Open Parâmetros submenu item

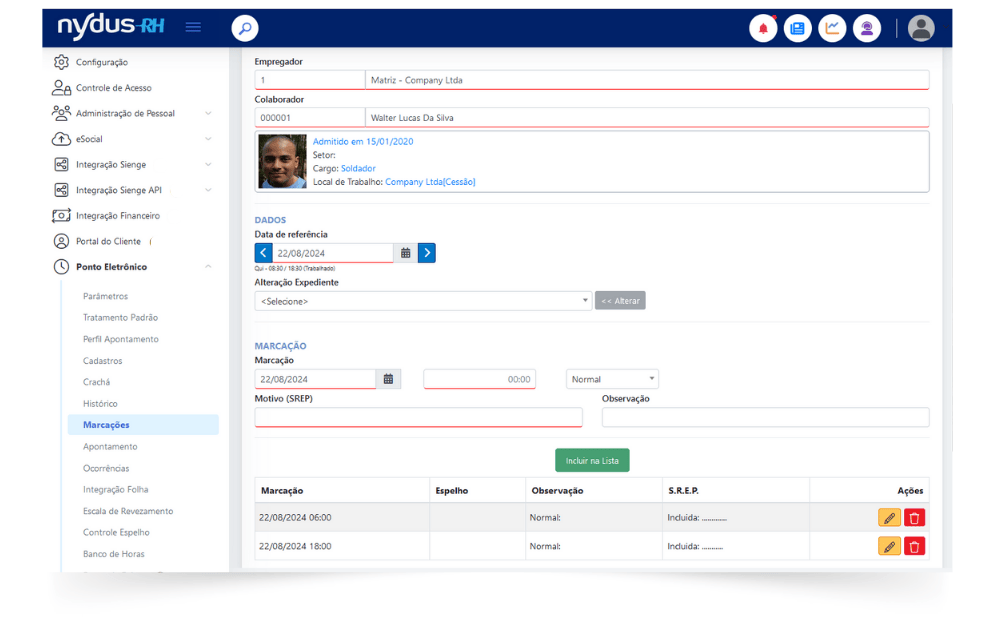point(105,296)
